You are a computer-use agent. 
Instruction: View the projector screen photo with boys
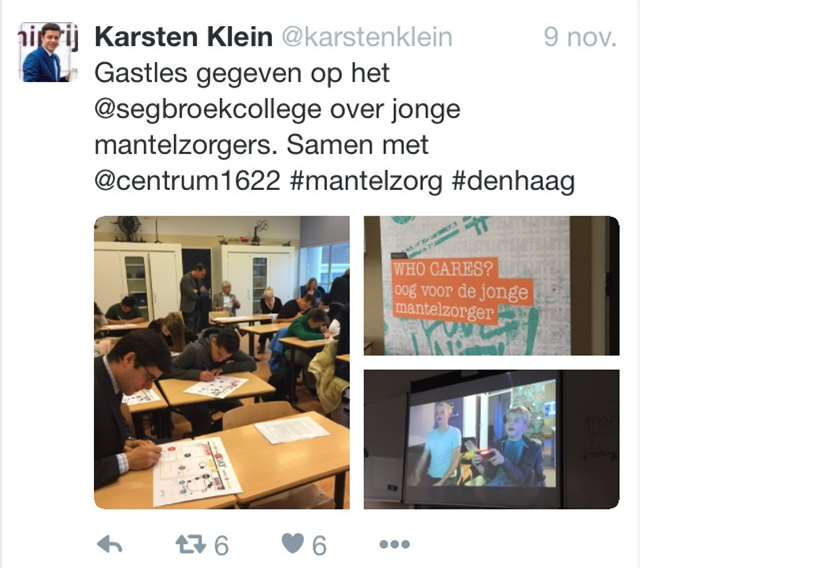[492, 439]
